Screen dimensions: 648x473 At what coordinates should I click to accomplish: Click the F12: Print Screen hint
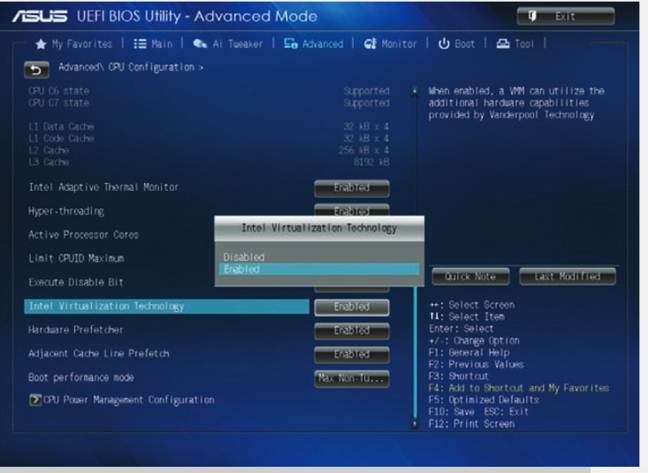(472, 424)
